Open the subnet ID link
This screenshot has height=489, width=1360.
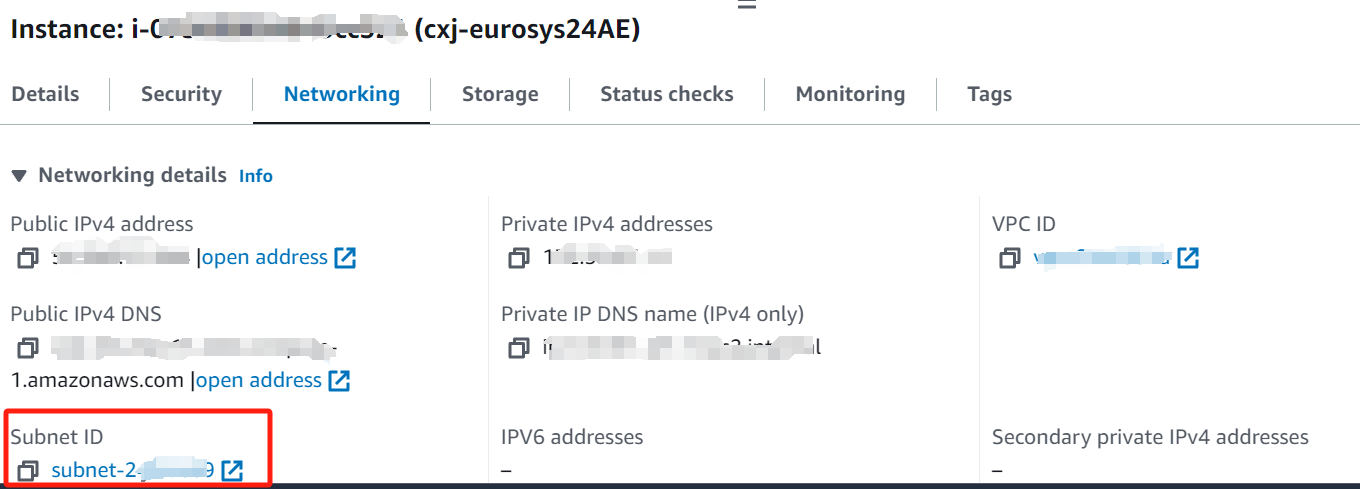pos(133,470)
